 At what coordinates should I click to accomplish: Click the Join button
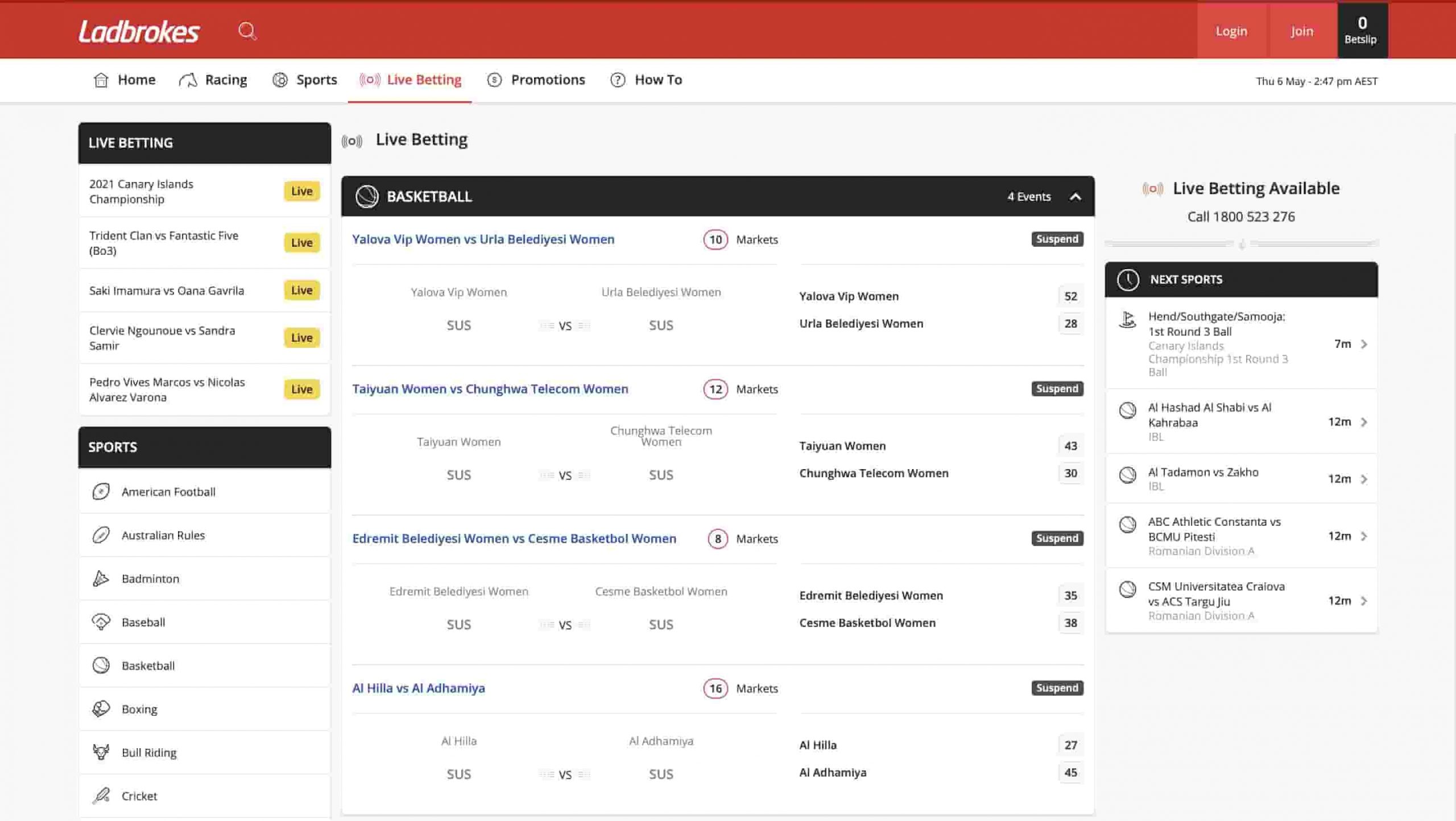point(1301,31)
